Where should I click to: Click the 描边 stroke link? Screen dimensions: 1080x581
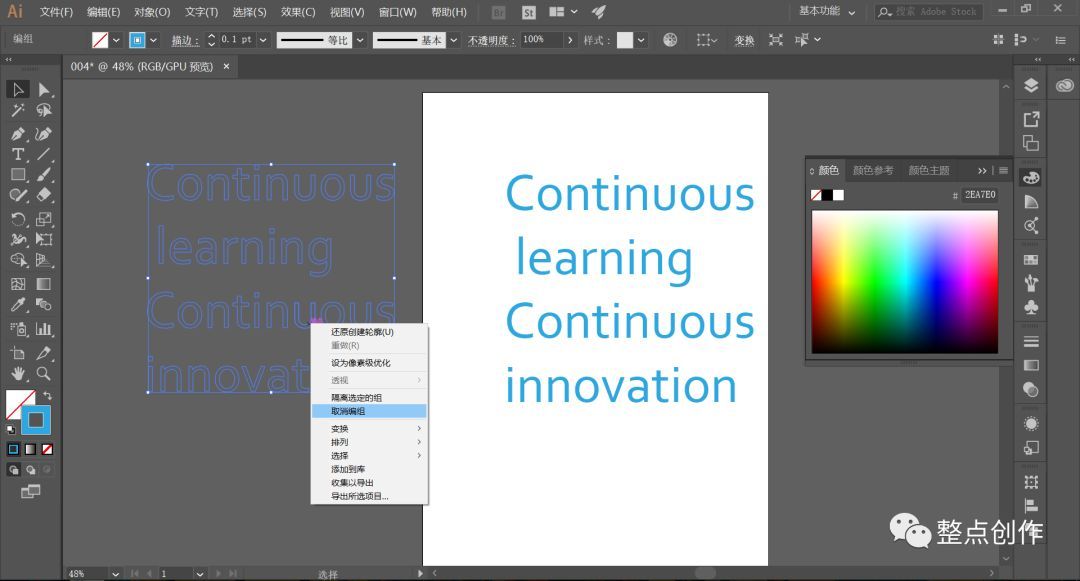coord(185,41)
